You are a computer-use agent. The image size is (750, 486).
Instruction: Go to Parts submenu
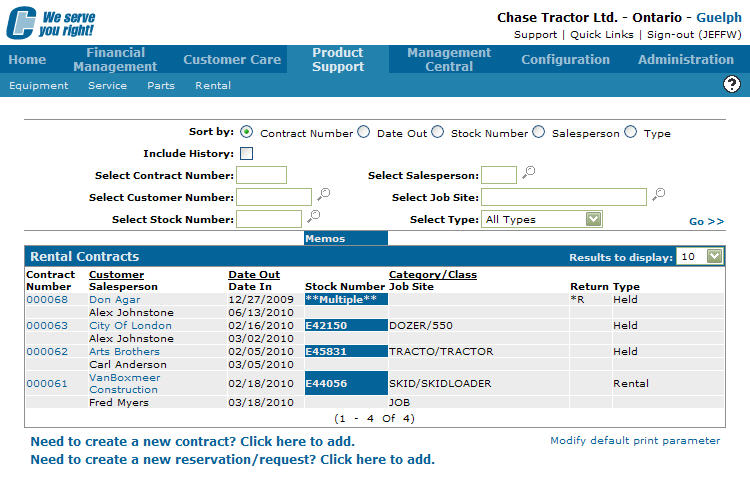(x=161, y=86)
